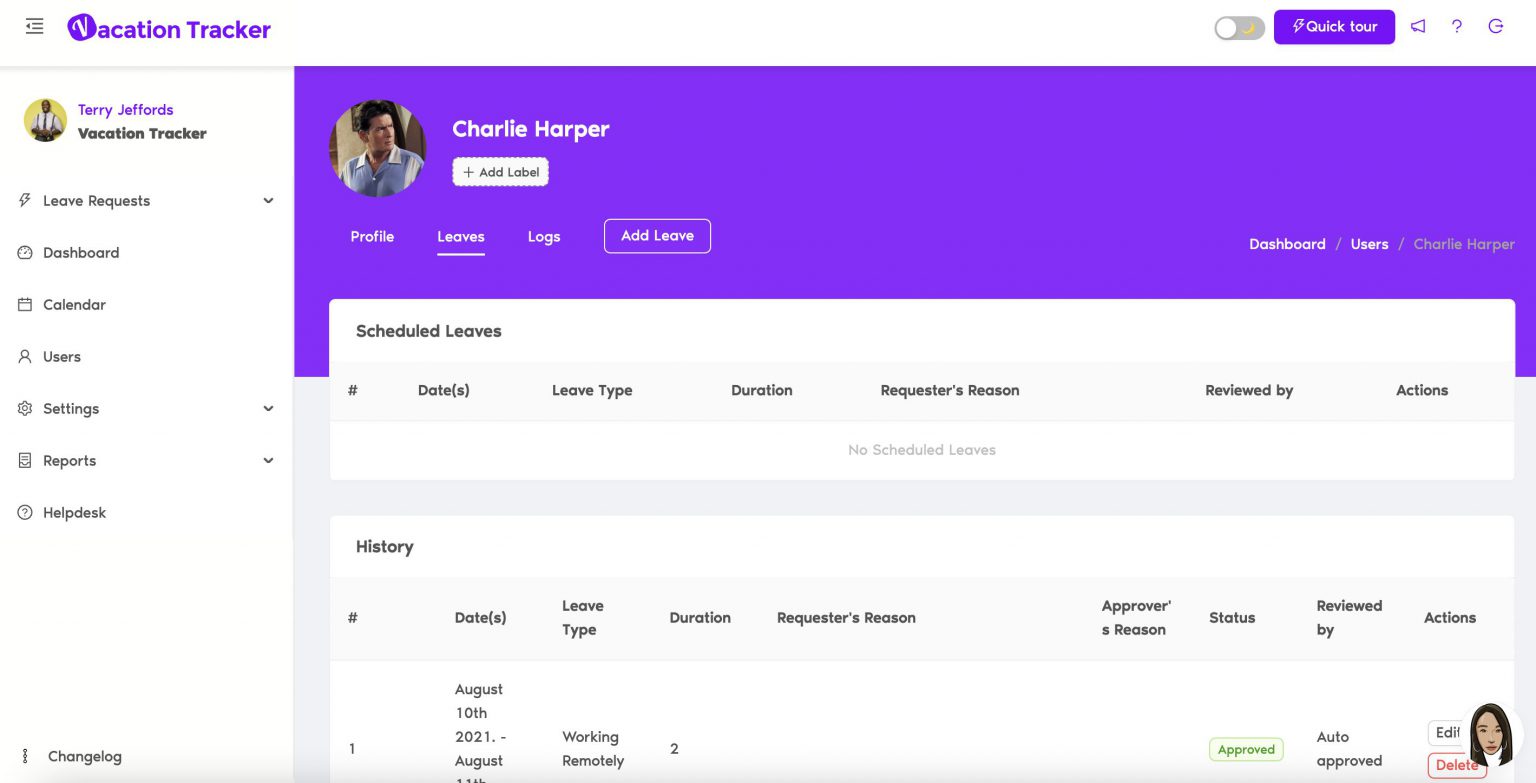This screenshot has height=783, width=1536.
Task: Click the 'Leave Type' header in Scheduled Leaves
Action: [592, 391]
